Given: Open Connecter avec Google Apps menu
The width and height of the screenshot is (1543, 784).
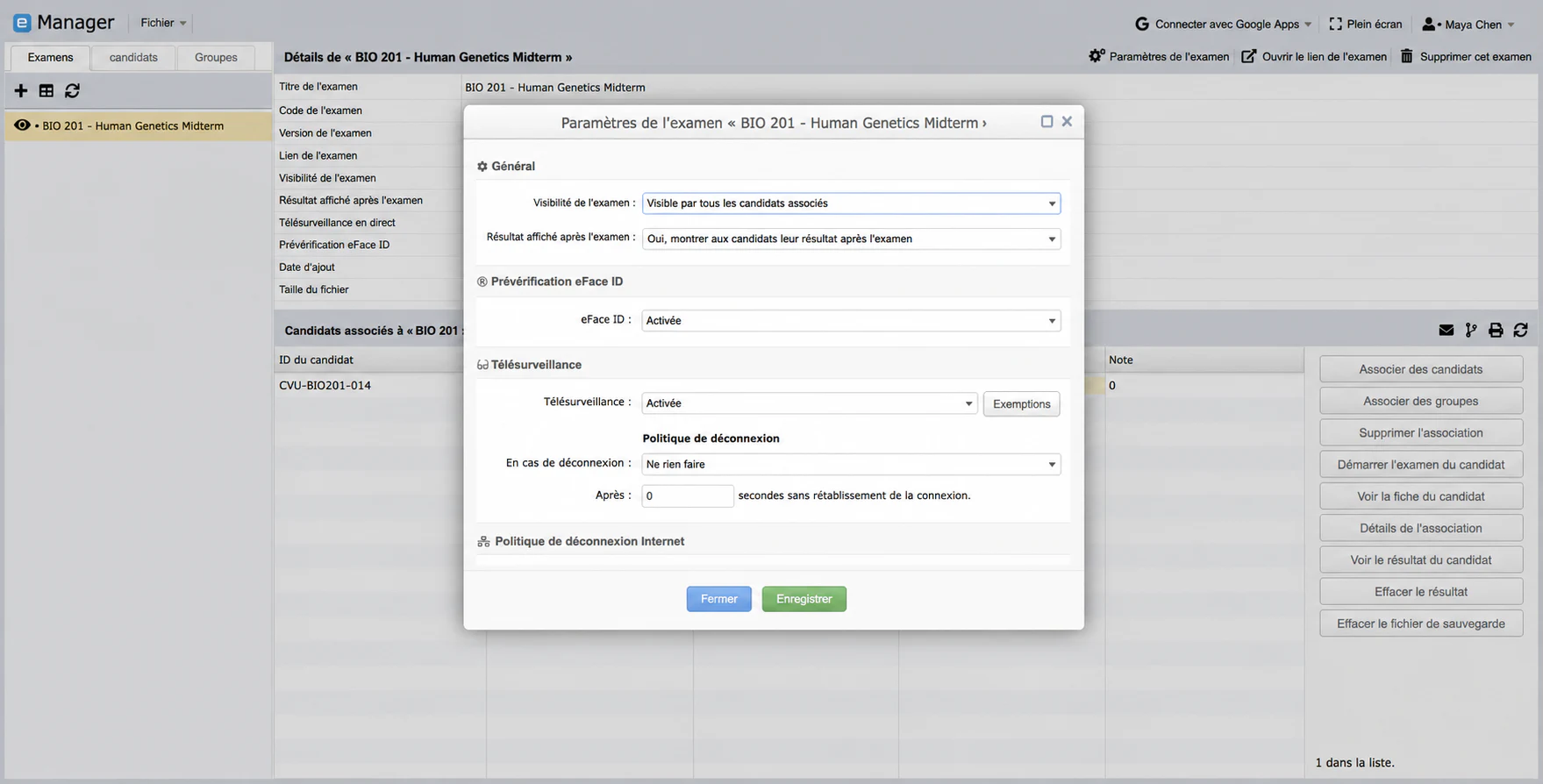Looking at the screenshot, I should (1223, 24).
